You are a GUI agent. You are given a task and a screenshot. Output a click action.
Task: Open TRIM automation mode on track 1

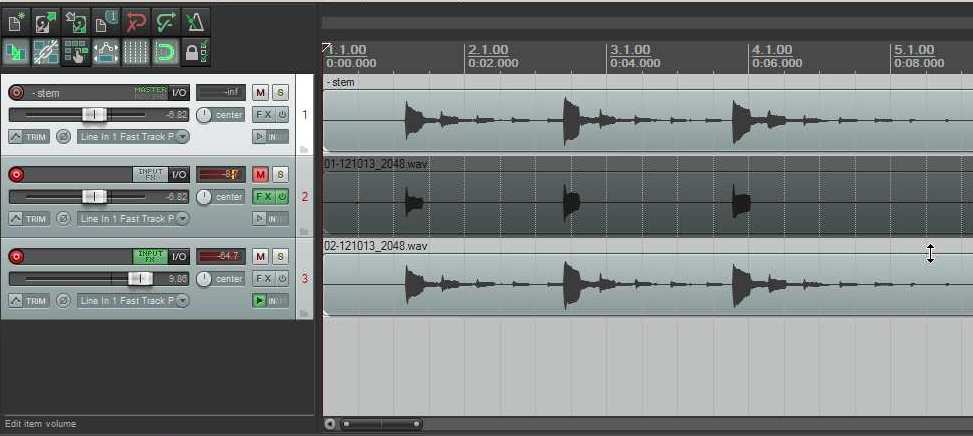point(29,136)
